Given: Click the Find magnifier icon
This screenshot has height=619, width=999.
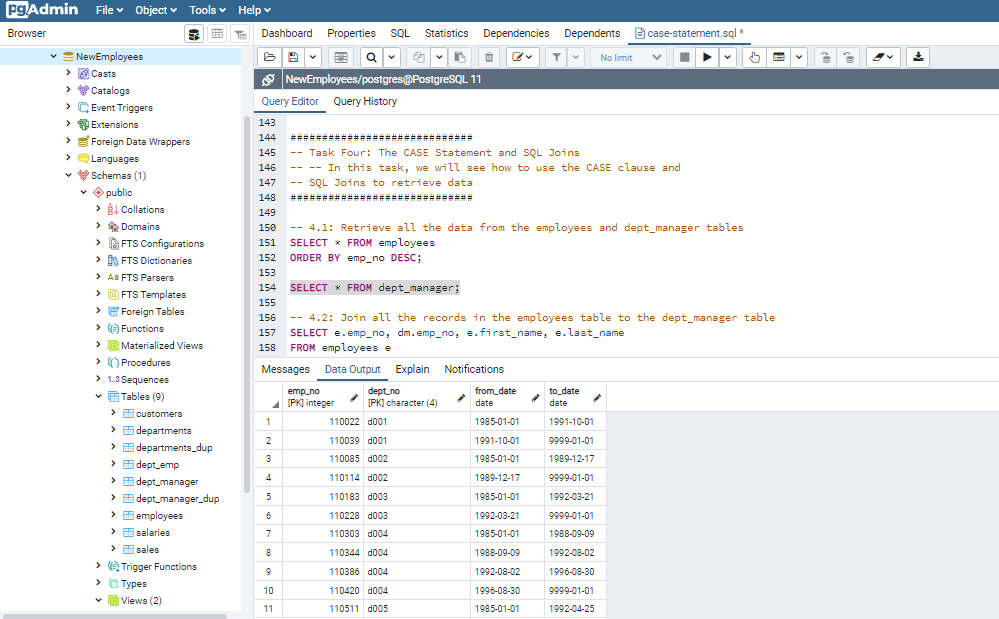Looking at the screenshot, I should tap(371, 57).
